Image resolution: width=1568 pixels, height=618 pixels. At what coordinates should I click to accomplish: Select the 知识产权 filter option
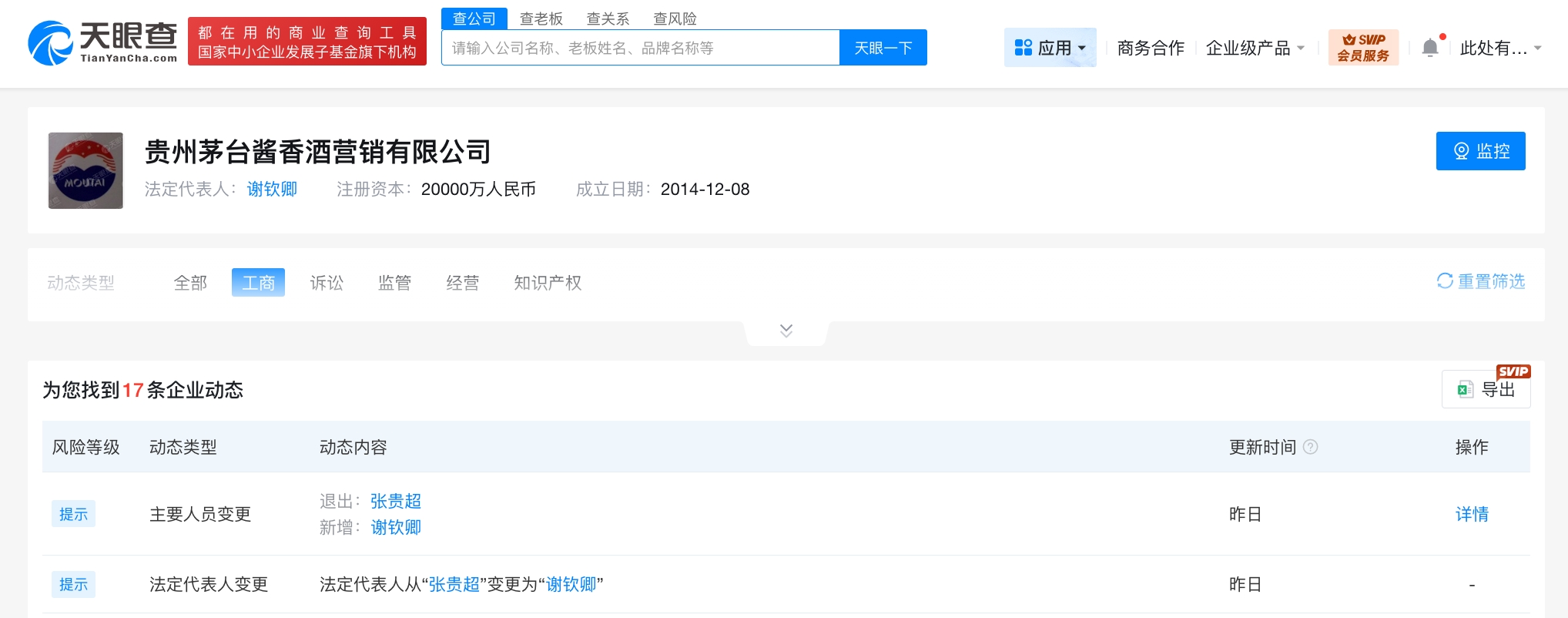(x=548, y=283)
